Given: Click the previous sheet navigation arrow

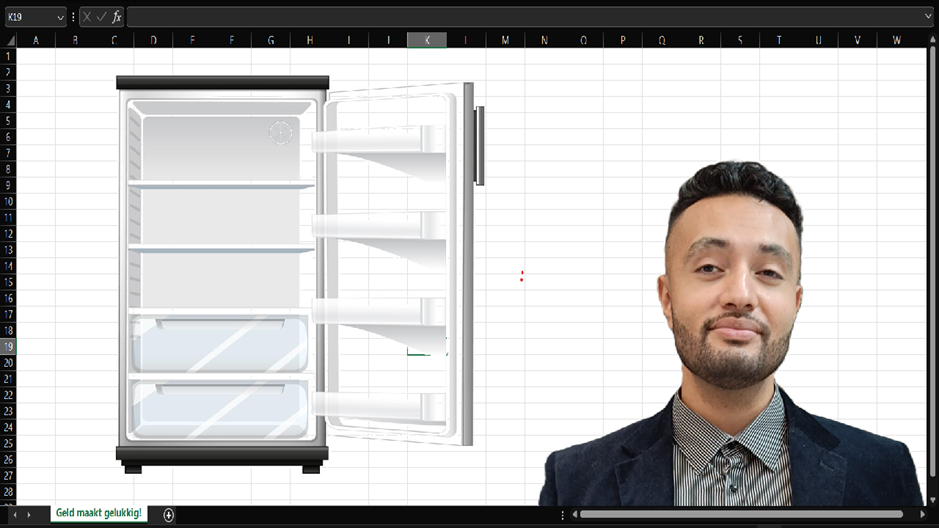Looking at the screenshot, I should [14, 515].
